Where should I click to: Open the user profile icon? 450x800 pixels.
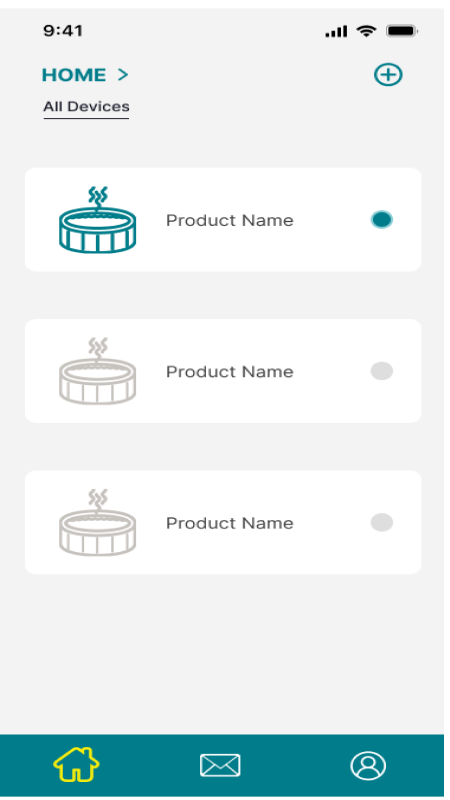[368, 765]
